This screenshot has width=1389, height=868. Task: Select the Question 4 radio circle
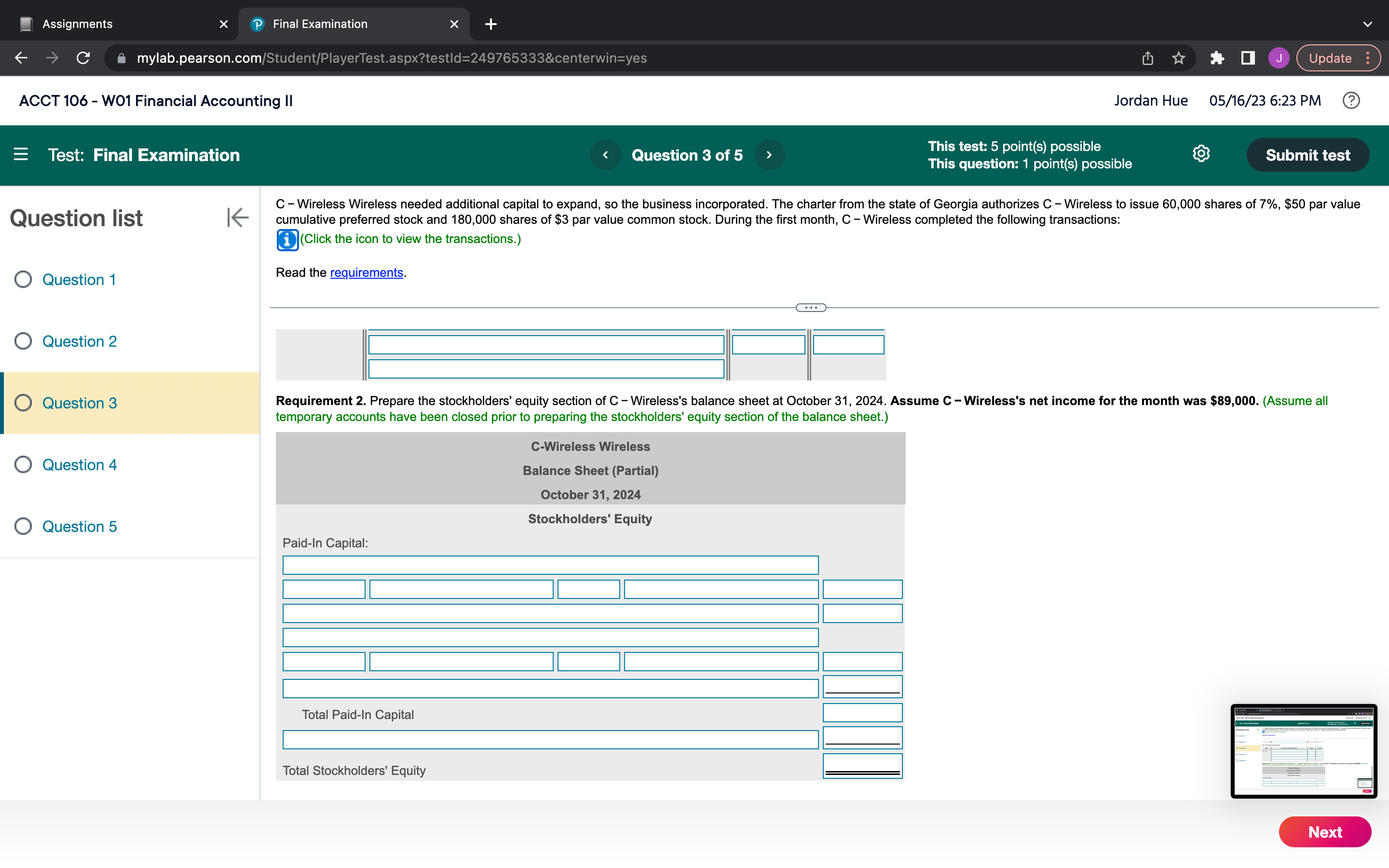23,464
